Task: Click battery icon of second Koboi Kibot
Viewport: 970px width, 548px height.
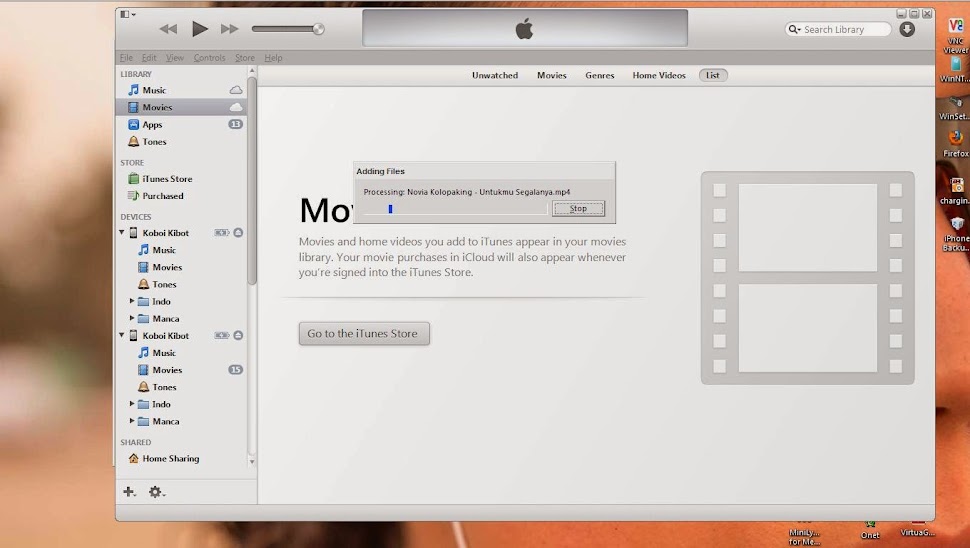Action: pyautogui.click(x=221, y=335)
